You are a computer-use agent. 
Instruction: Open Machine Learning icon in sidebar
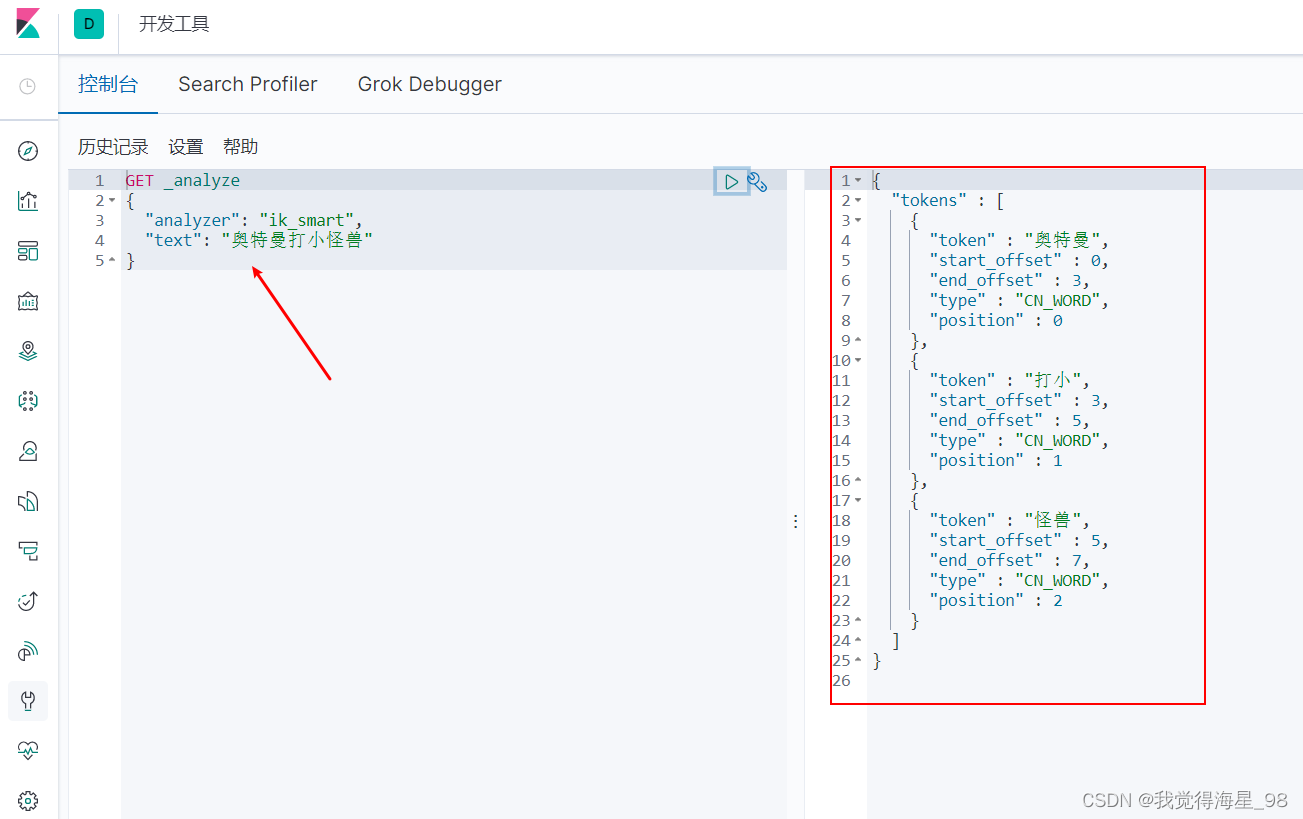28,401
